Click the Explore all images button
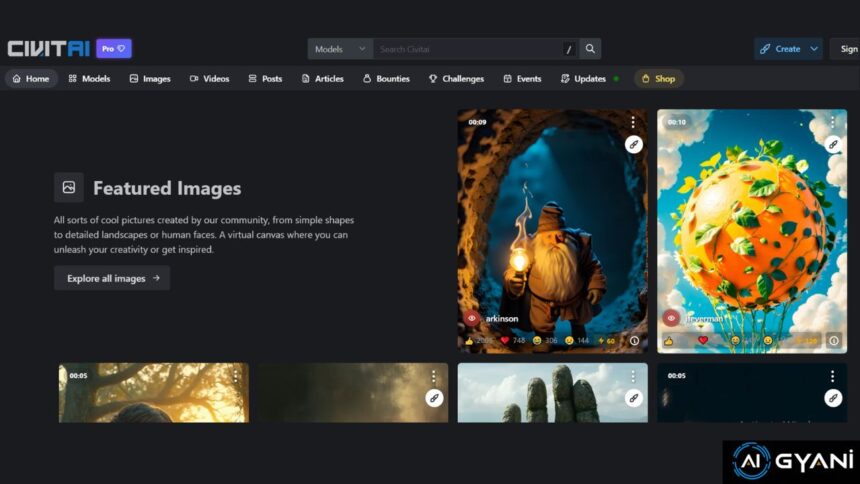The width and height of the screenshot is (860, 484). 112,279
